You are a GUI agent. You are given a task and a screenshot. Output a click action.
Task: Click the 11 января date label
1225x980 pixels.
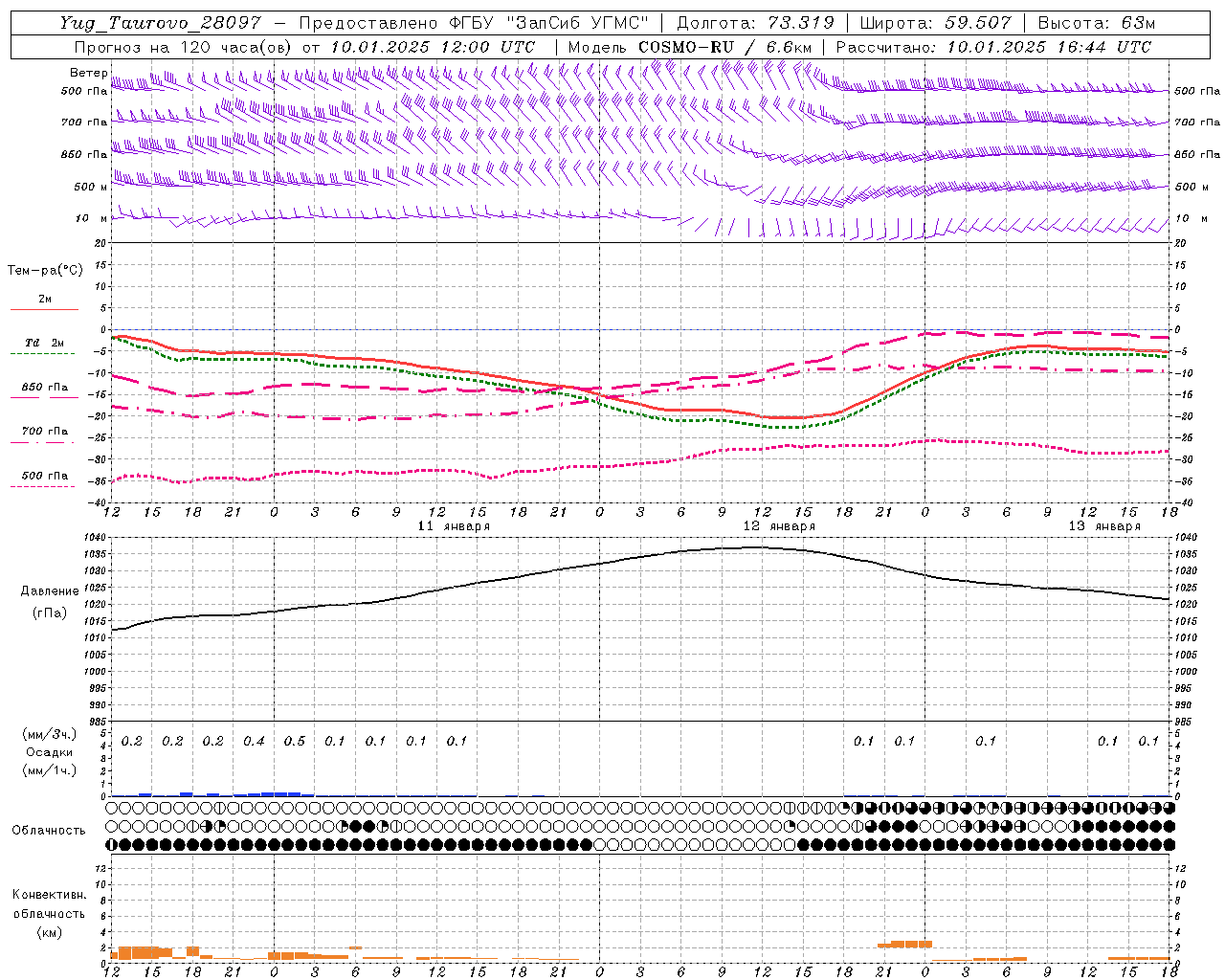455,526
